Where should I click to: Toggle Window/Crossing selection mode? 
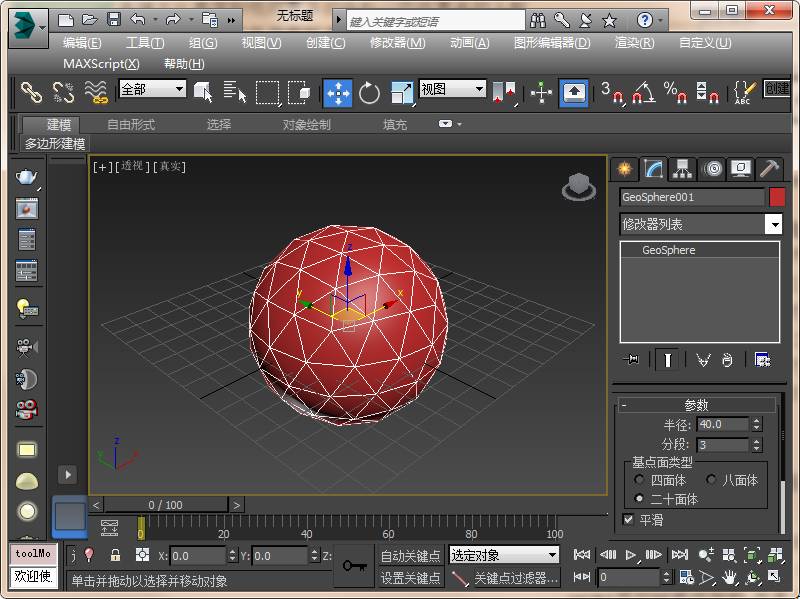pos(299,92)
